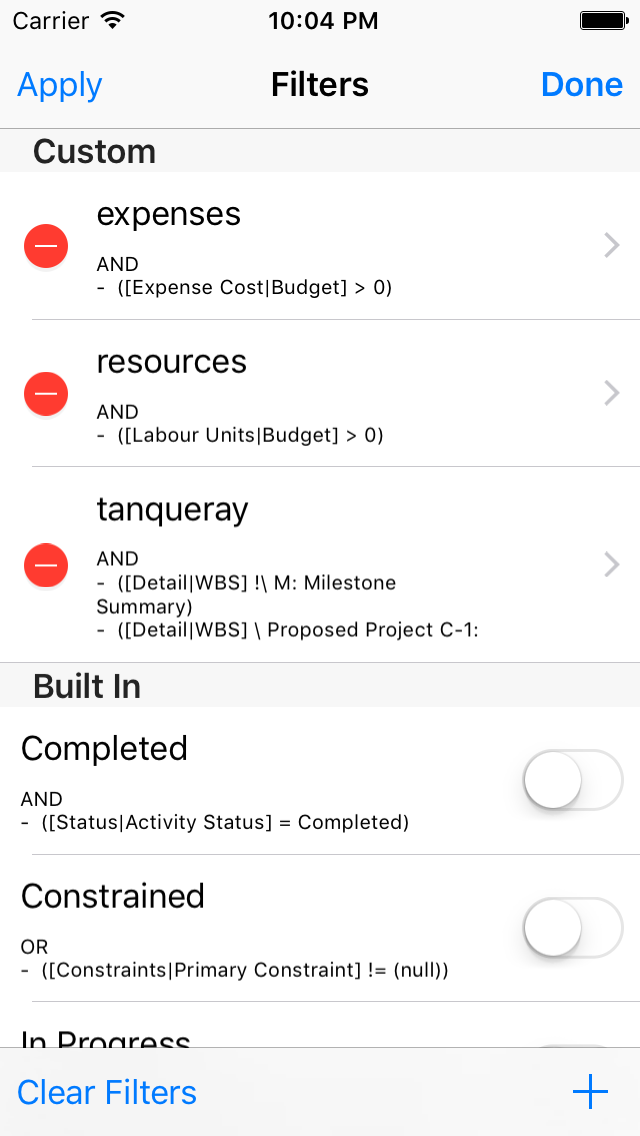Tap the Constrained filter condition text
Screen dimensions: 640x1136
[x=234, y=970]
